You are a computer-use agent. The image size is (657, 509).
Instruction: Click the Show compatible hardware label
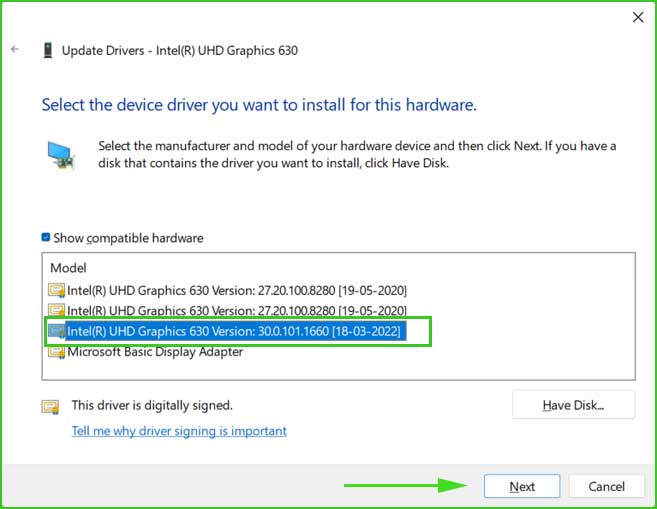(x=128, y=238)
